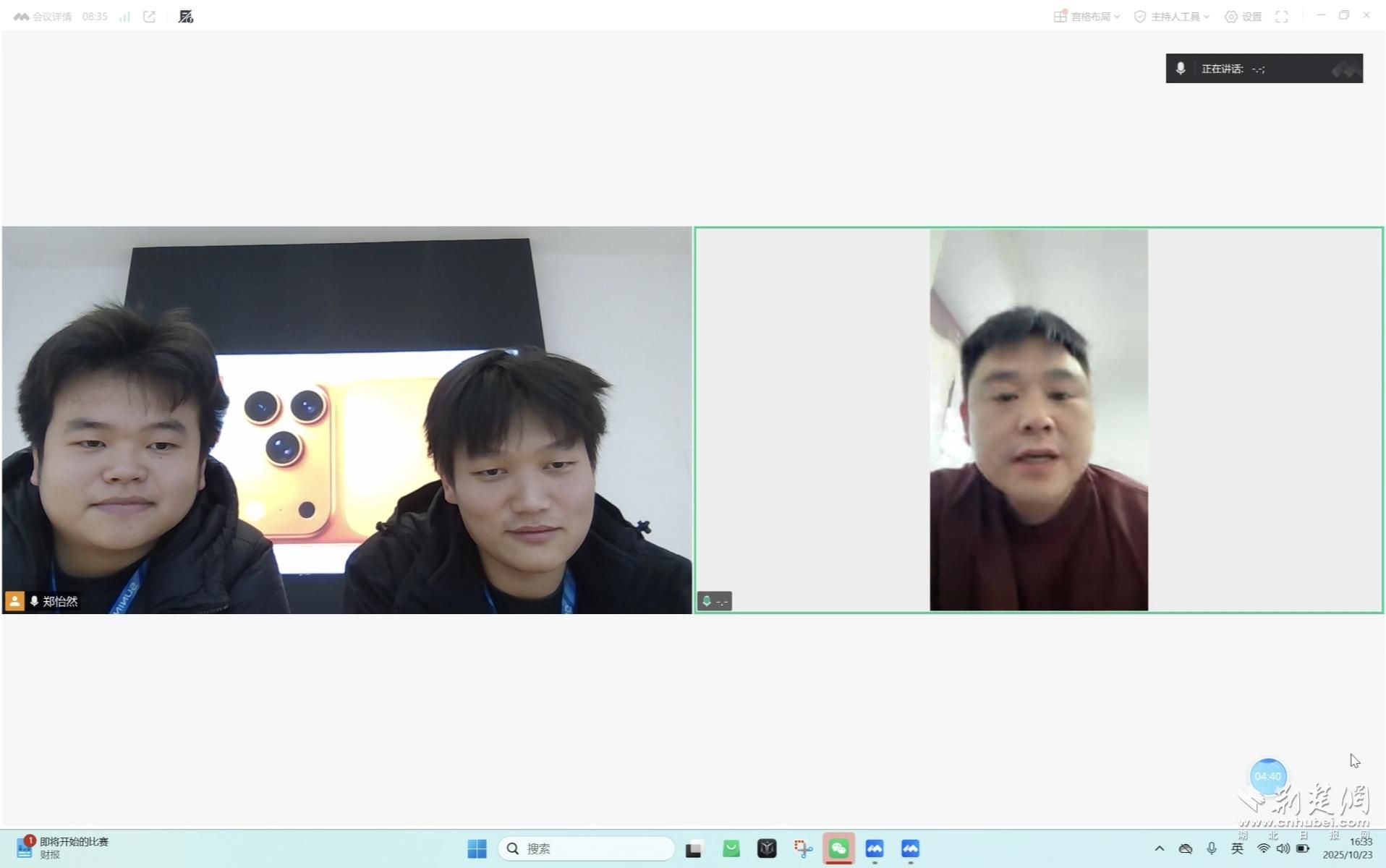The width and height of the screenshot is (1386, 868).
Task: Click the 郑怡然 name label microphone
Action: pos(34,601)
